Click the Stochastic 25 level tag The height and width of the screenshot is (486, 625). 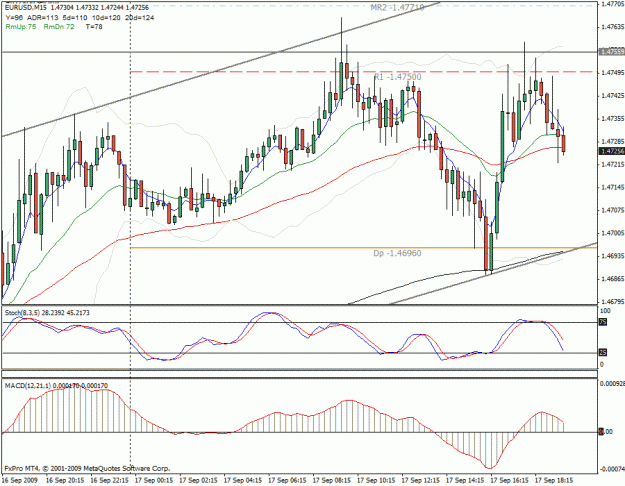click(603, 353)
